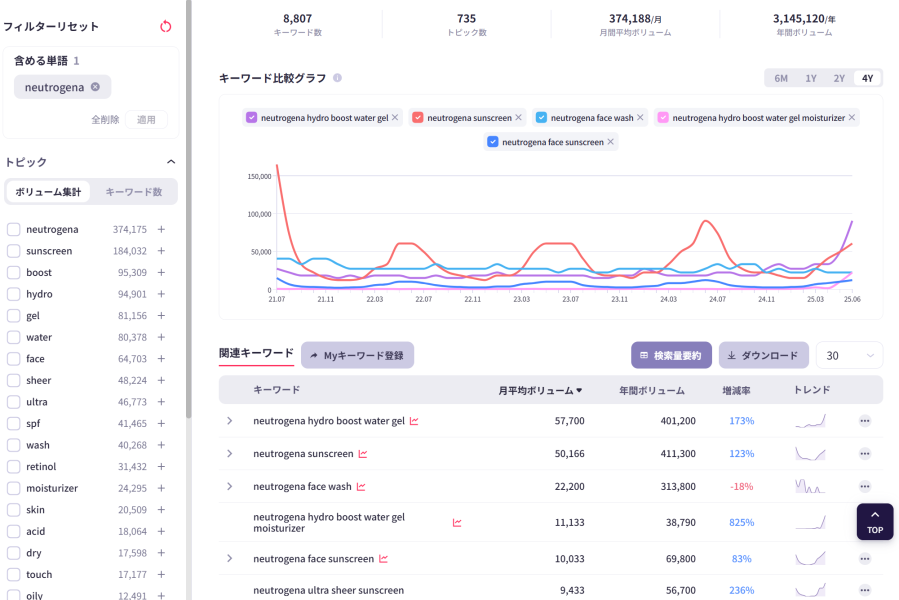
Task: Check the hydro topic checkbox
Action: [14, 294]
